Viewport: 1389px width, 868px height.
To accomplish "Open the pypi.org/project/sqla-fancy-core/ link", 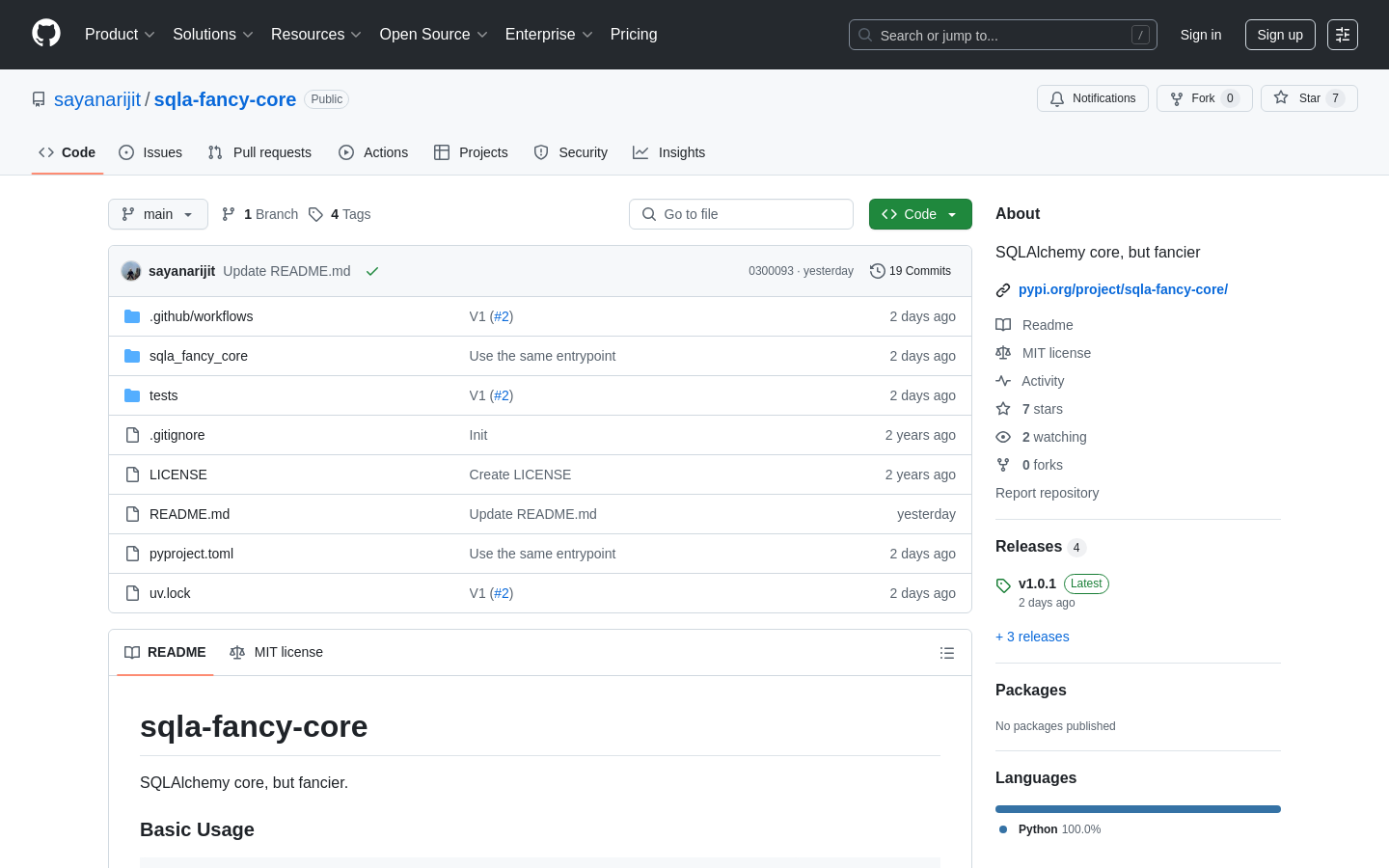I will pyautogui.click(x=1123, y=289).
